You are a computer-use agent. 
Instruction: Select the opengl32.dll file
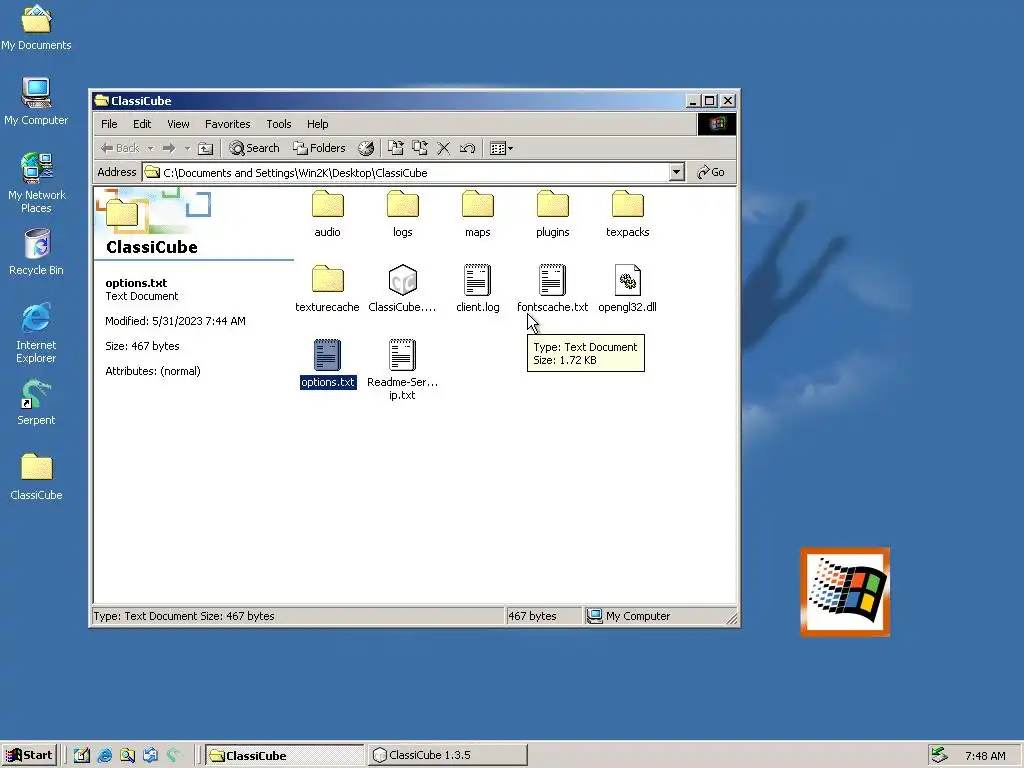tap(628, 289)
